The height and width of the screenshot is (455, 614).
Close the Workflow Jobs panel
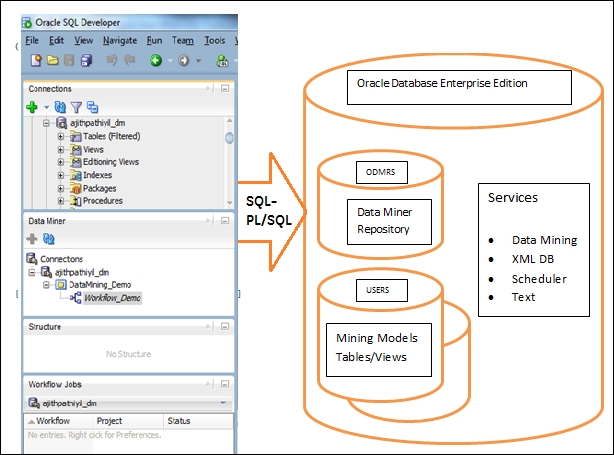208,384
